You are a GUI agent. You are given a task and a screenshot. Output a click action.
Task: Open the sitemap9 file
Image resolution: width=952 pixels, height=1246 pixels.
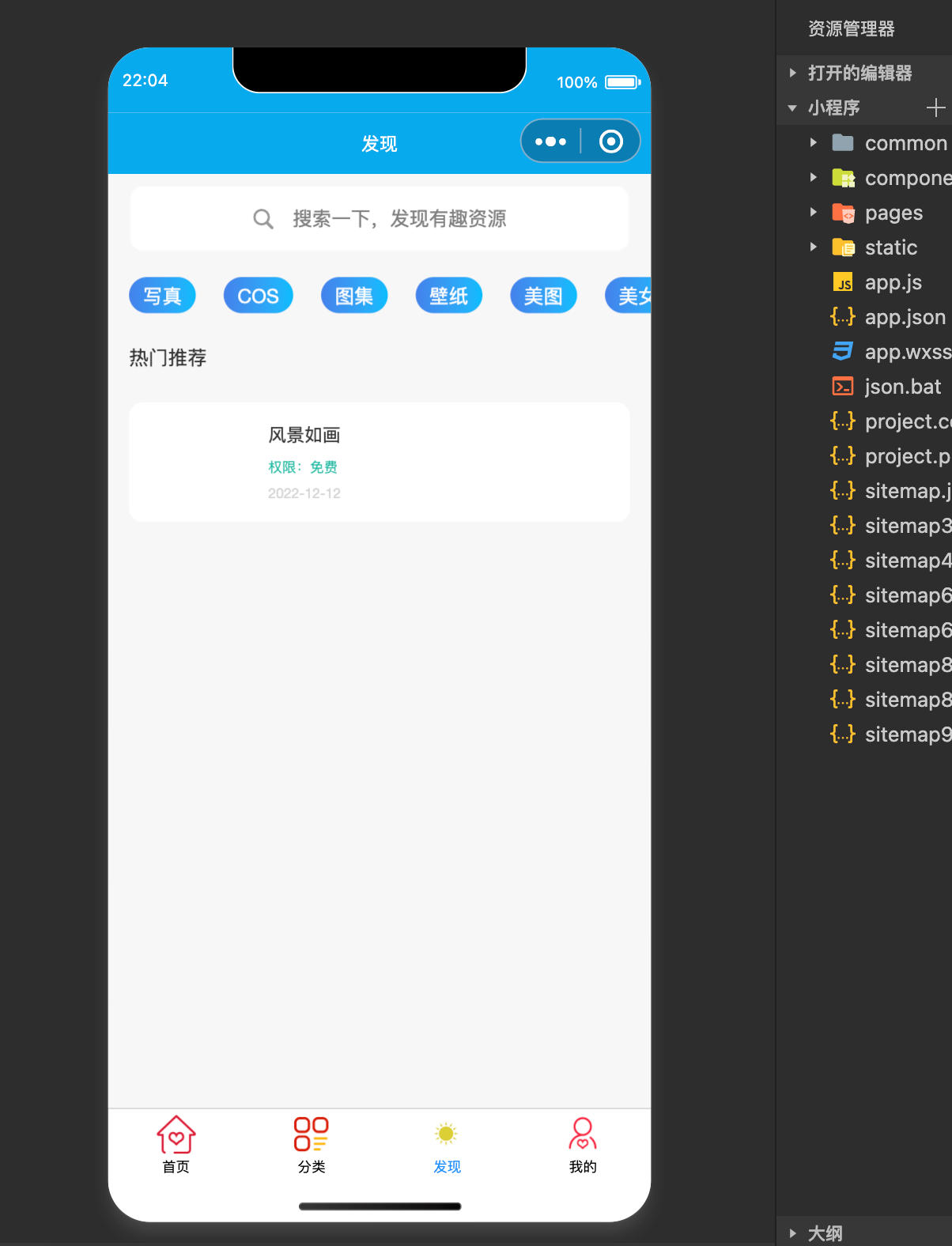909,734
